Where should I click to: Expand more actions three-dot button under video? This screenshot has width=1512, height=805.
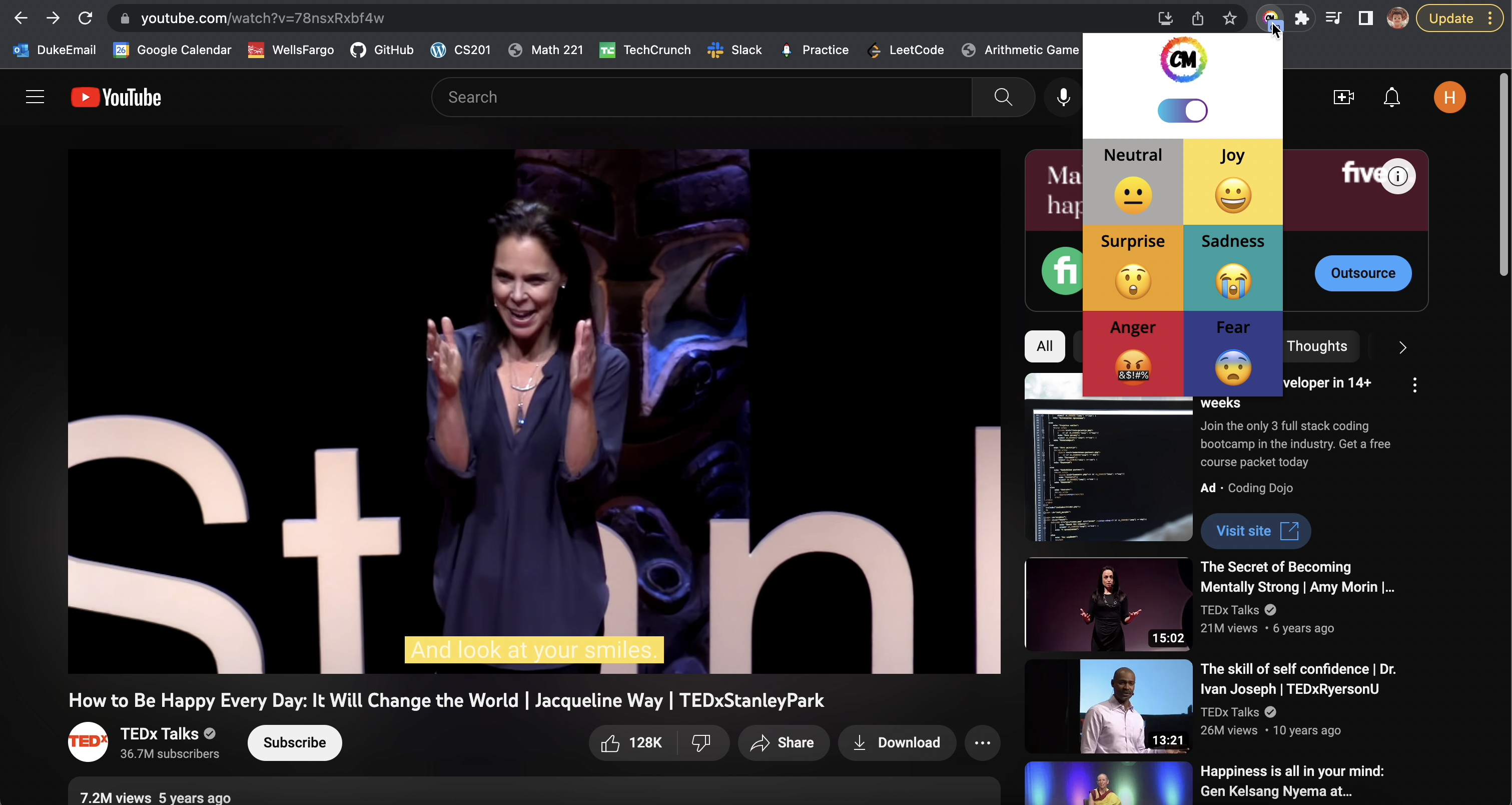coord(983,743)
